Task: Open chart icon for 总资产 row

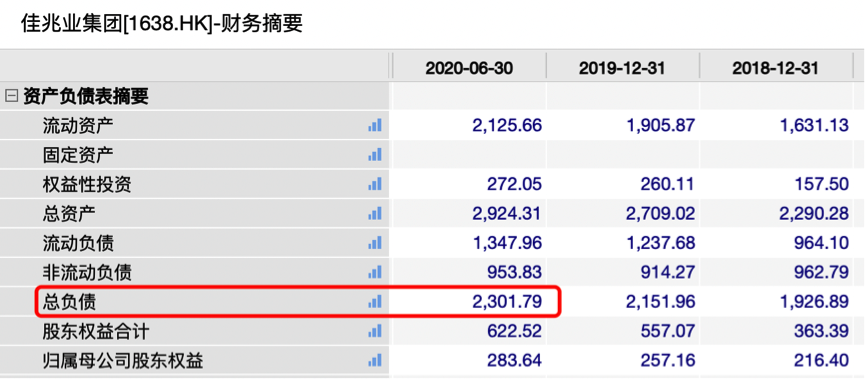Action: (x=375, y=213)
